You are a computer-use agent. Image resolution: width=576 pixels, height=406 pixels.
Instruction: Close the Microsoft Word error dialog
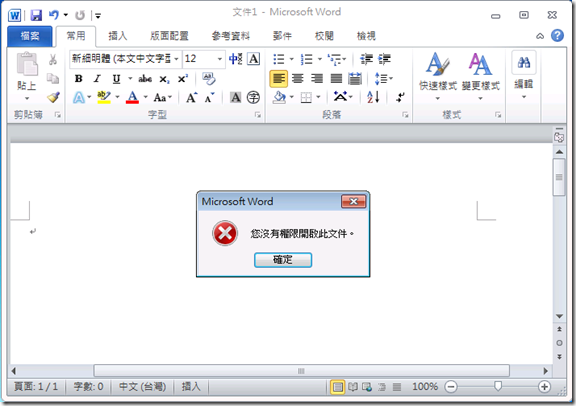(353, 201)
